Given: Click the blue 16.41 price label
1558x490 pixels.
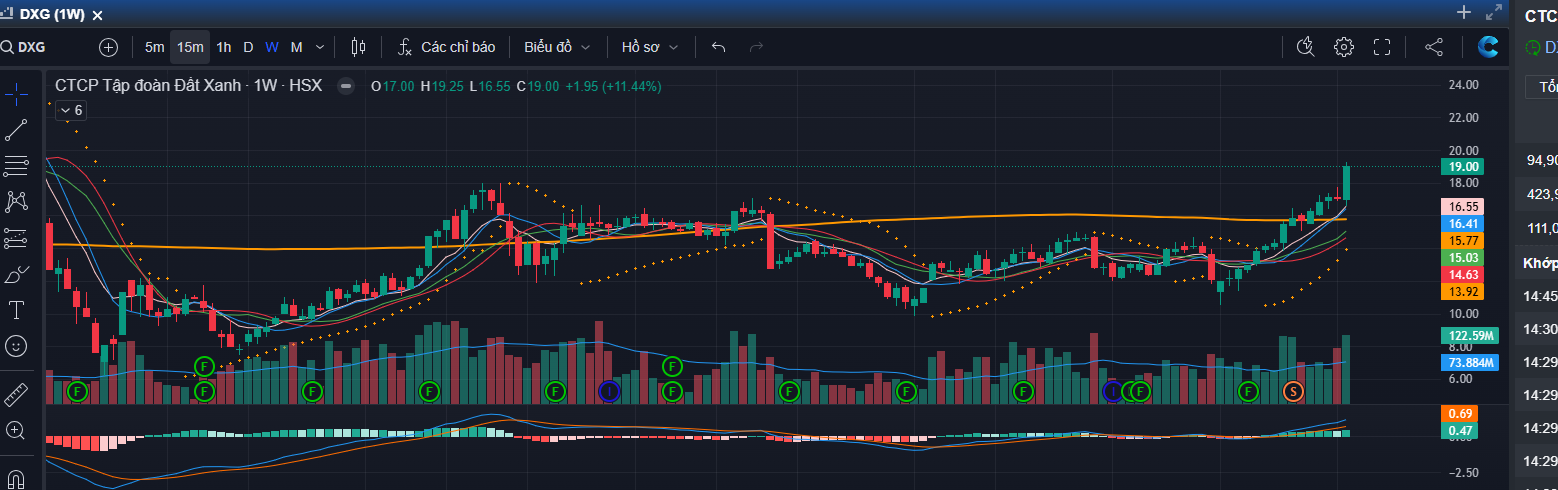Looking at the screenshot, I should coord(1464,224).
